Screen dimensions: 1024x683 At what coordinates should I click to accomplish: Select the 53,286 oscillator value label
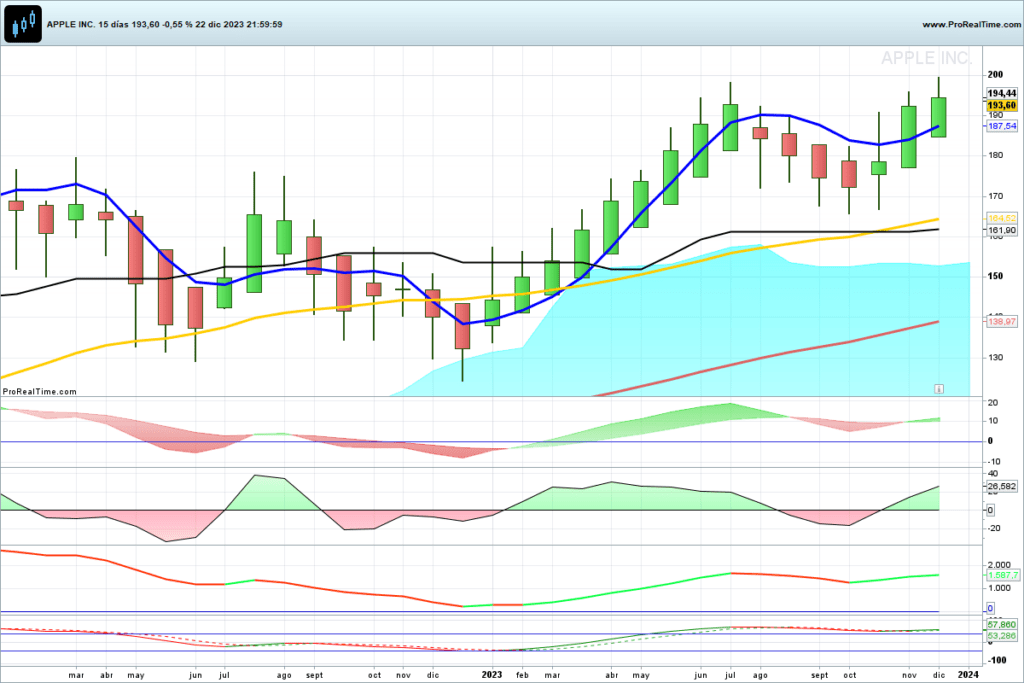[x=1001, y=636]
